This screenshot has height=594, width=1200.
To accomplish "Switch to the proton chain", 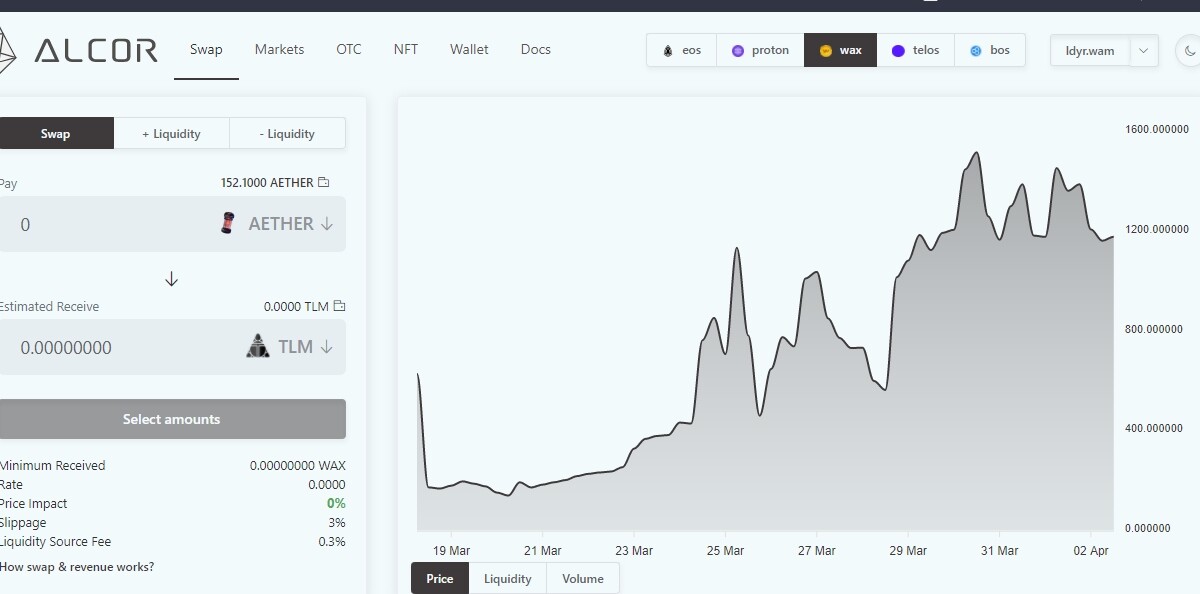I will (760, 50).
